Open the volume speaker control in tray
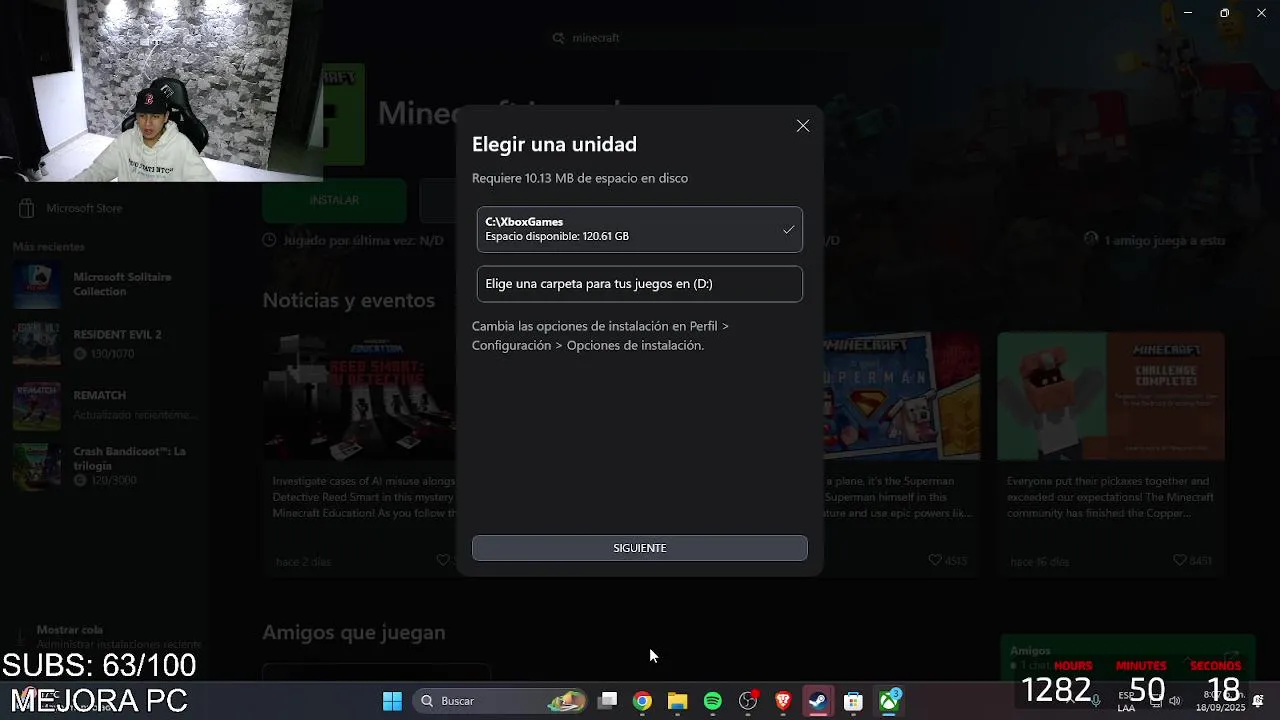 click(x=1175, y=701)
